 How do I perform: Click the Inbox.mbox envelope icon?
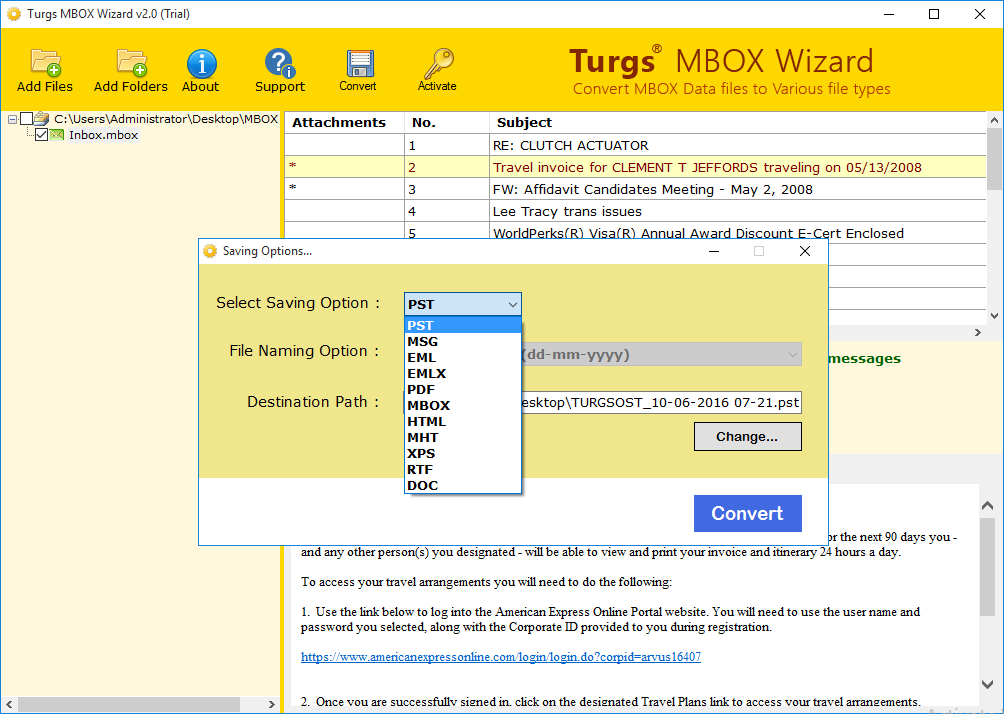(x=57, y=134)
